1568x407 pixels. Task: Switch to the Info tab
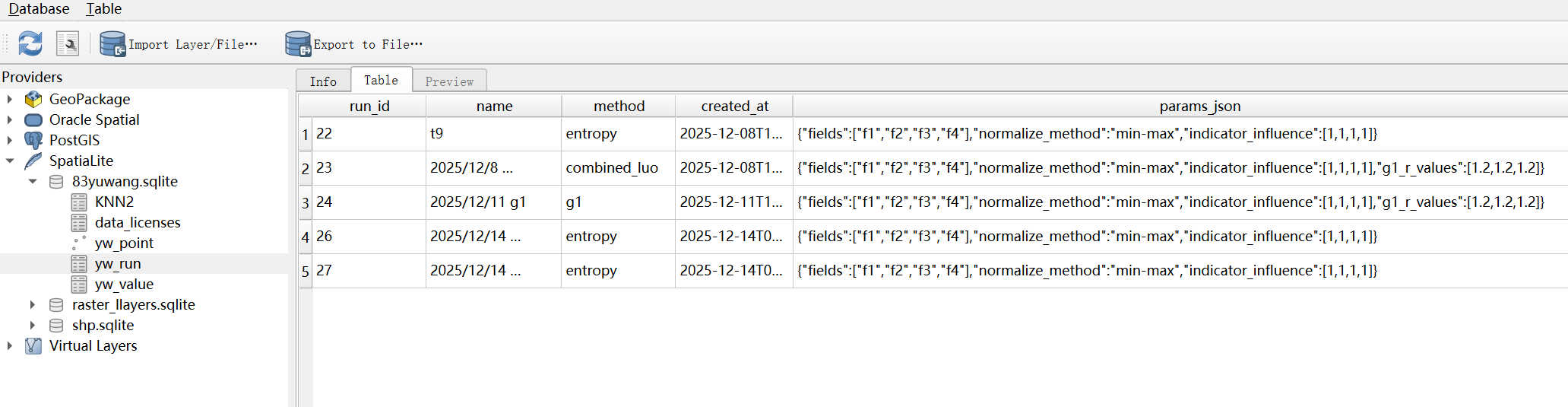click(x=323, y=81)
